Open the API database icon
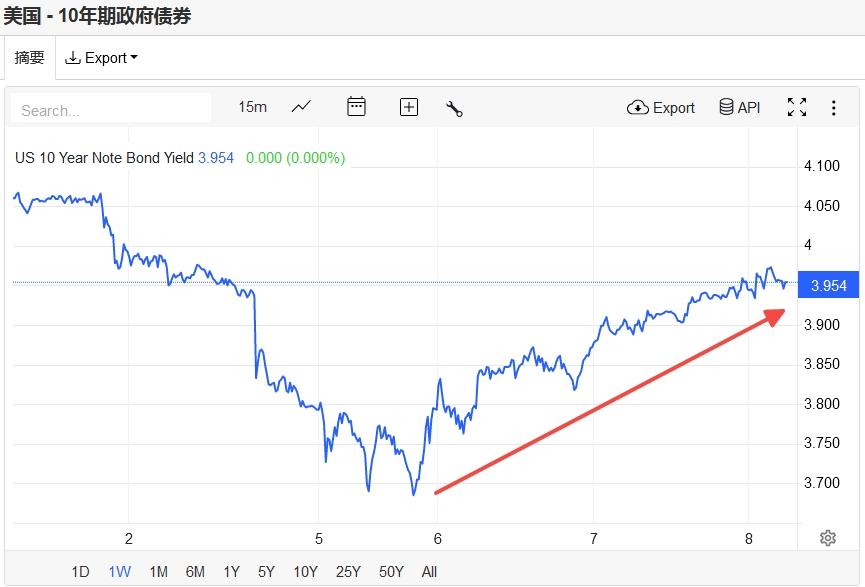The height and width of the screenshot is (587, 865). click(740, 107)
